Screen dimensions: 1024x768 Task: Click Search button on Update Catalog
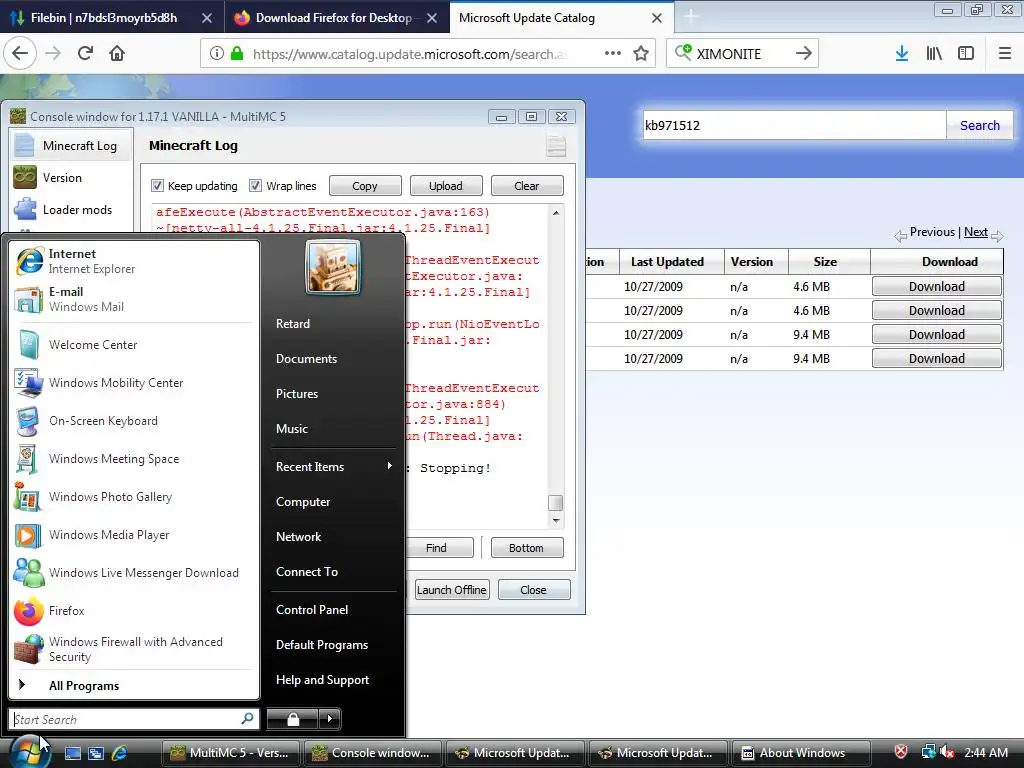click(980, 125)
